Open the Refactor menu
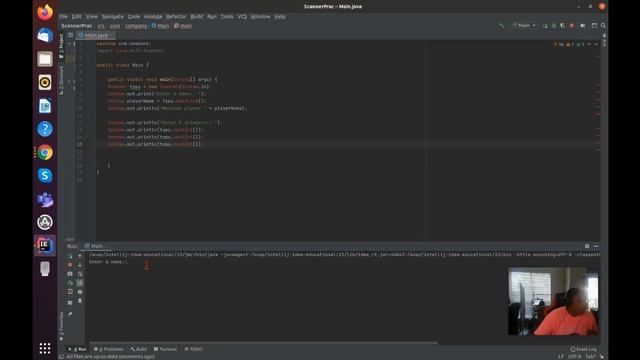640x360 pixels. (176, 16)
